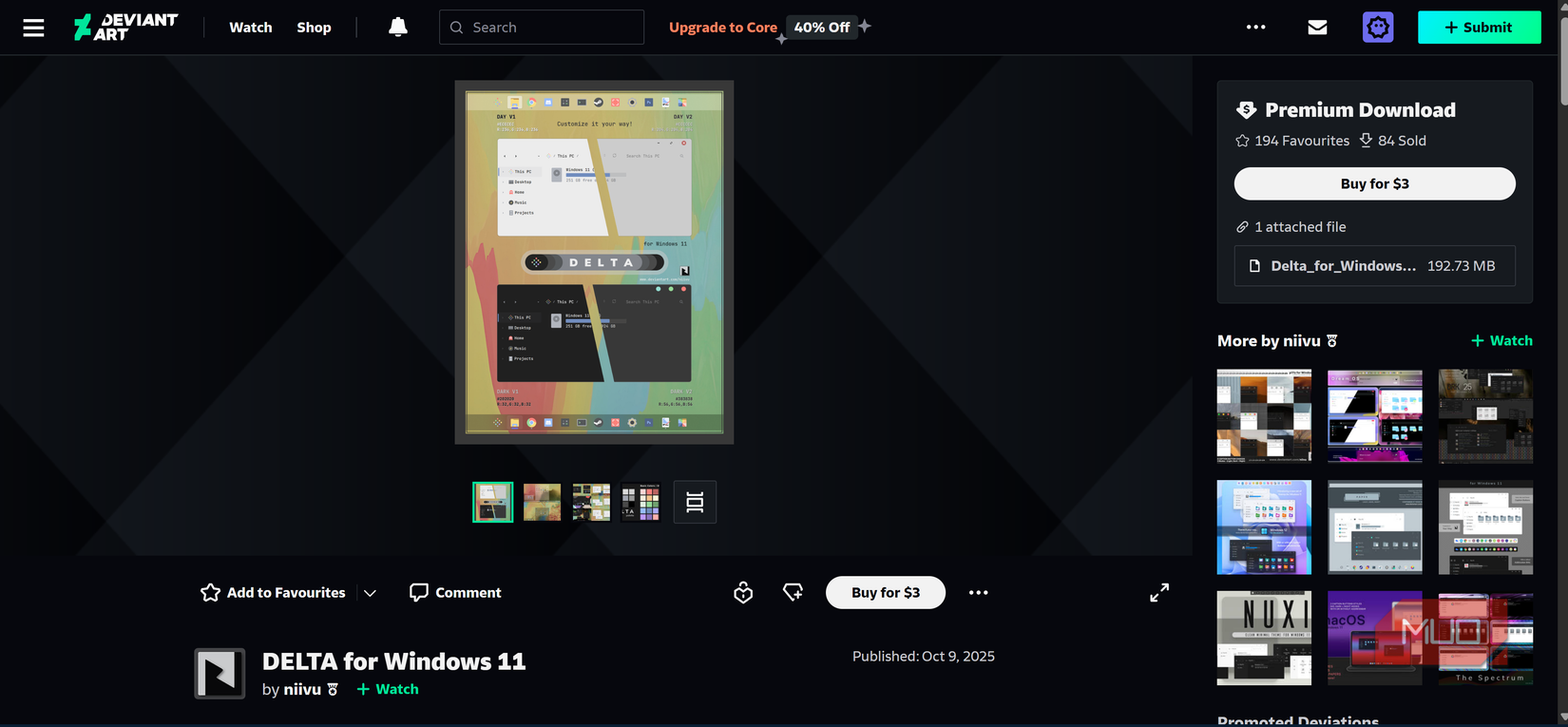Open the three-dot more menu in header

coord(1256,28)
